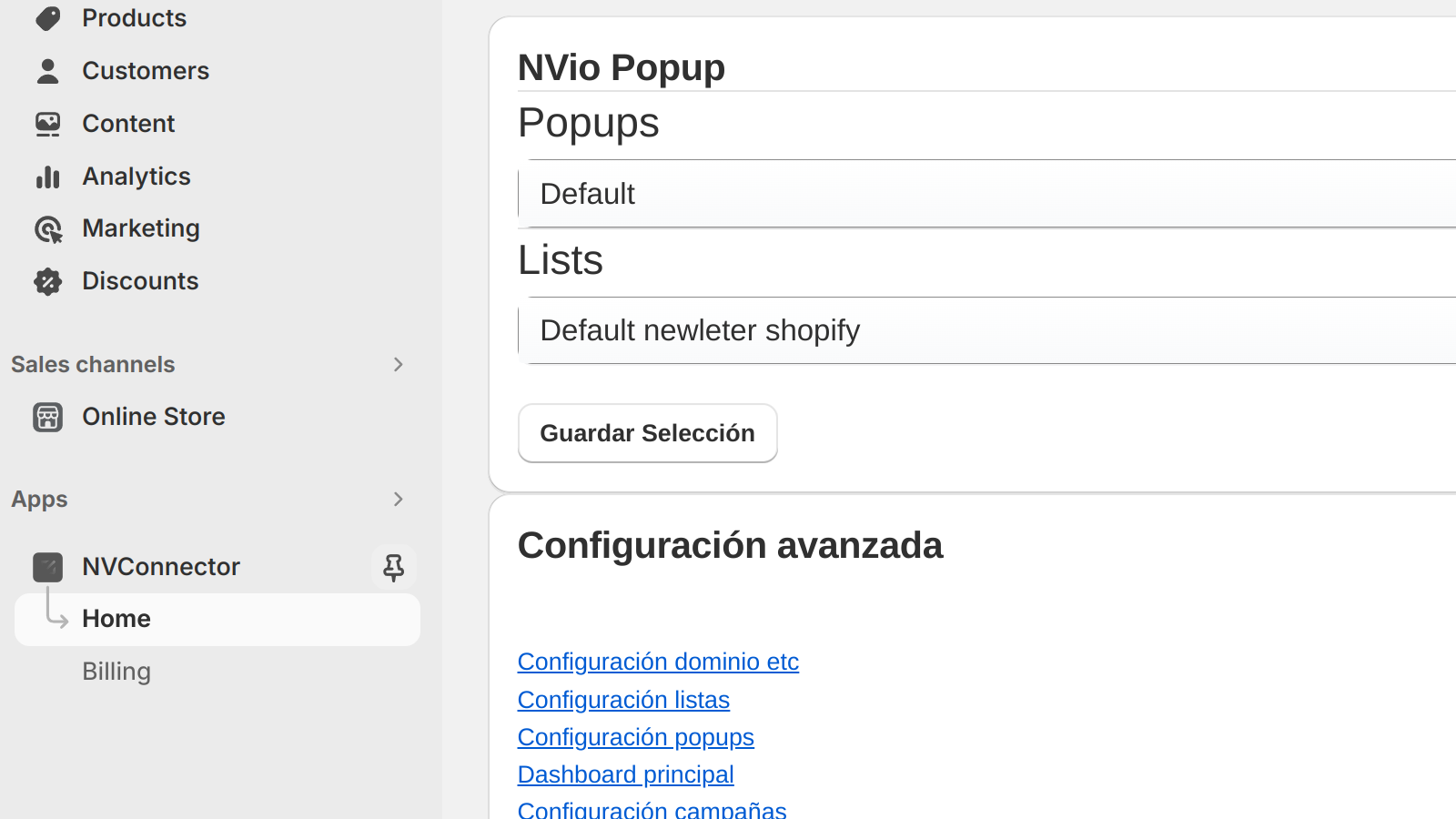
Task: Click the Content image icon
Action: tap(48, 124)
